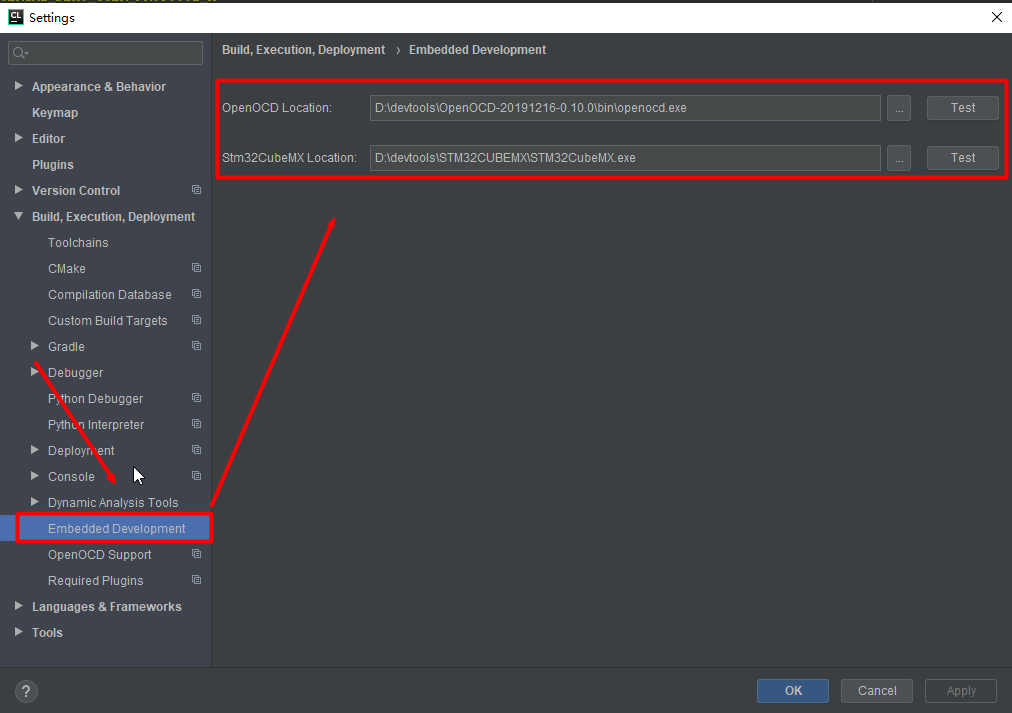Select Custom Build Targets settings
The width and height of the screenshot is (1012, 713).
point(107,321)
